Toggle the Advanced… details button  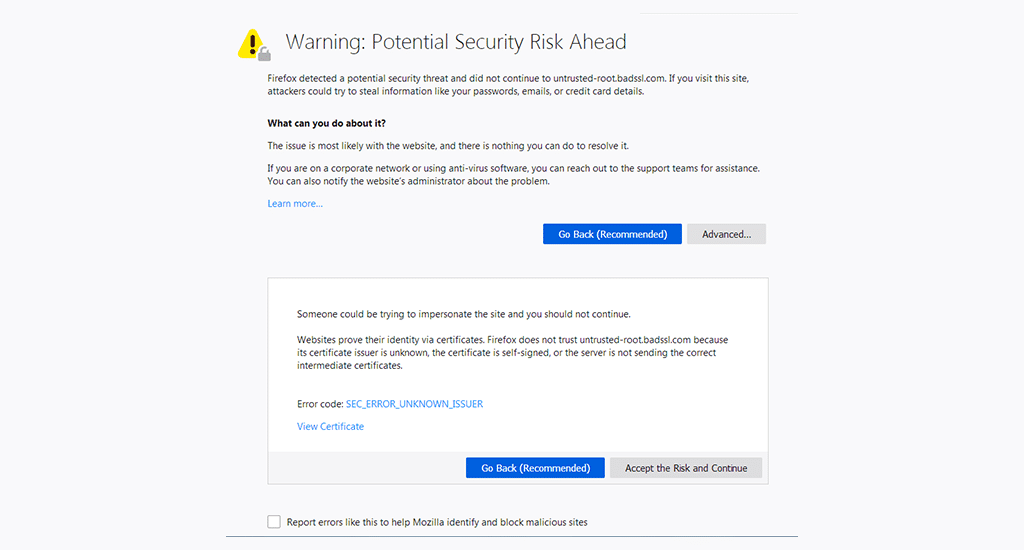coord(726,234)
